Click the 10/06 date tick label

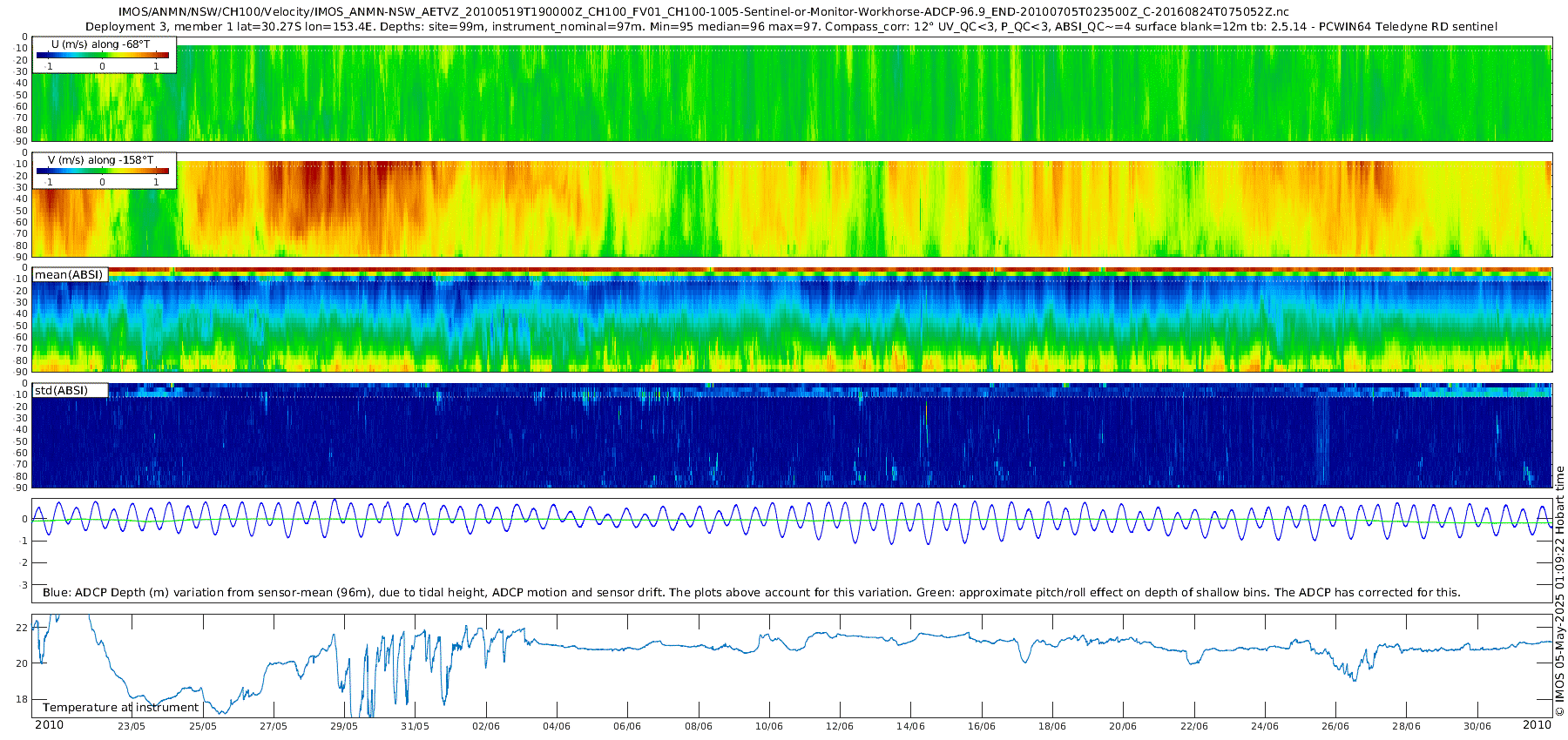[769, 726]
